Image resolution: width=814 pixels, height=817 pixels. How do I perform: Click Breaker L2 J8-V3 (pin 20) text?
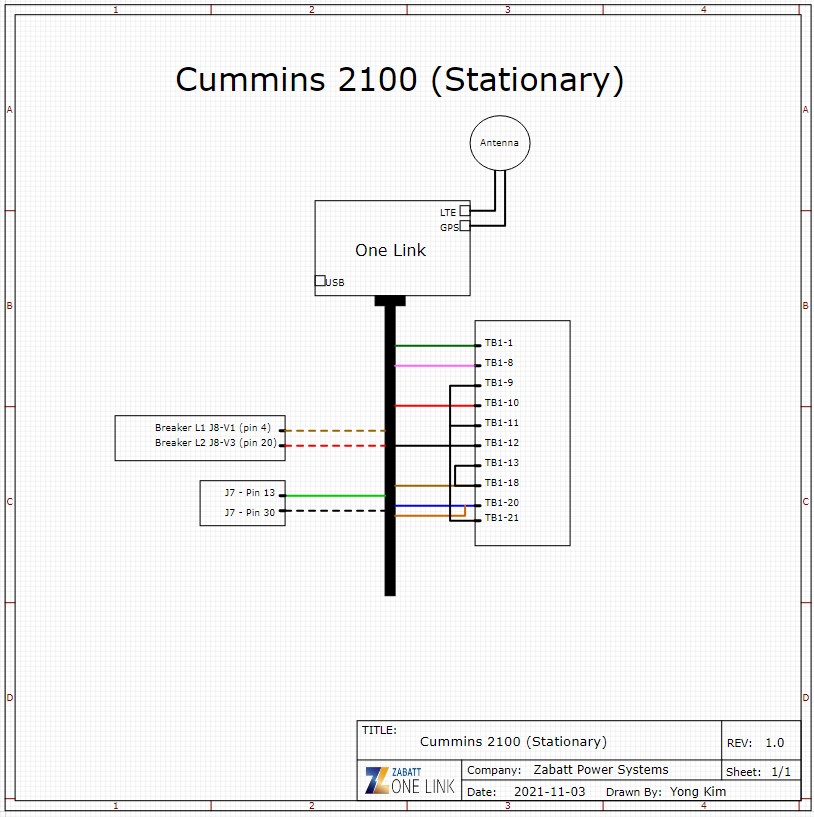coord(216,442)
